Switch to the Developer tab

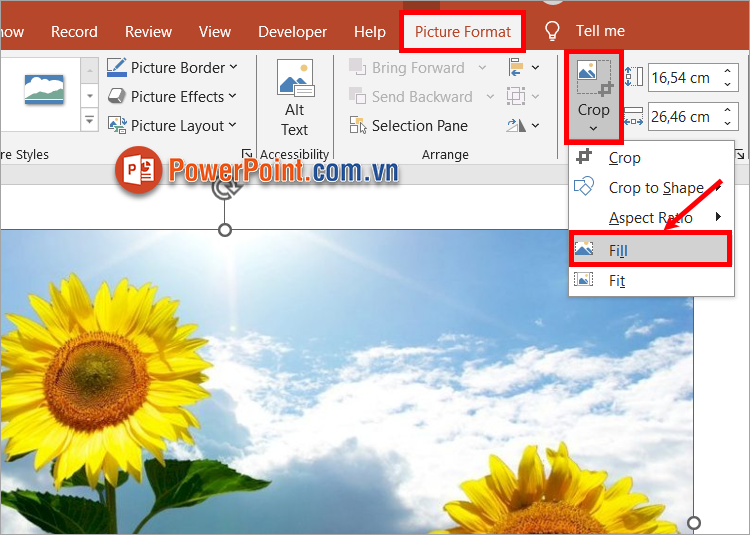292,32
